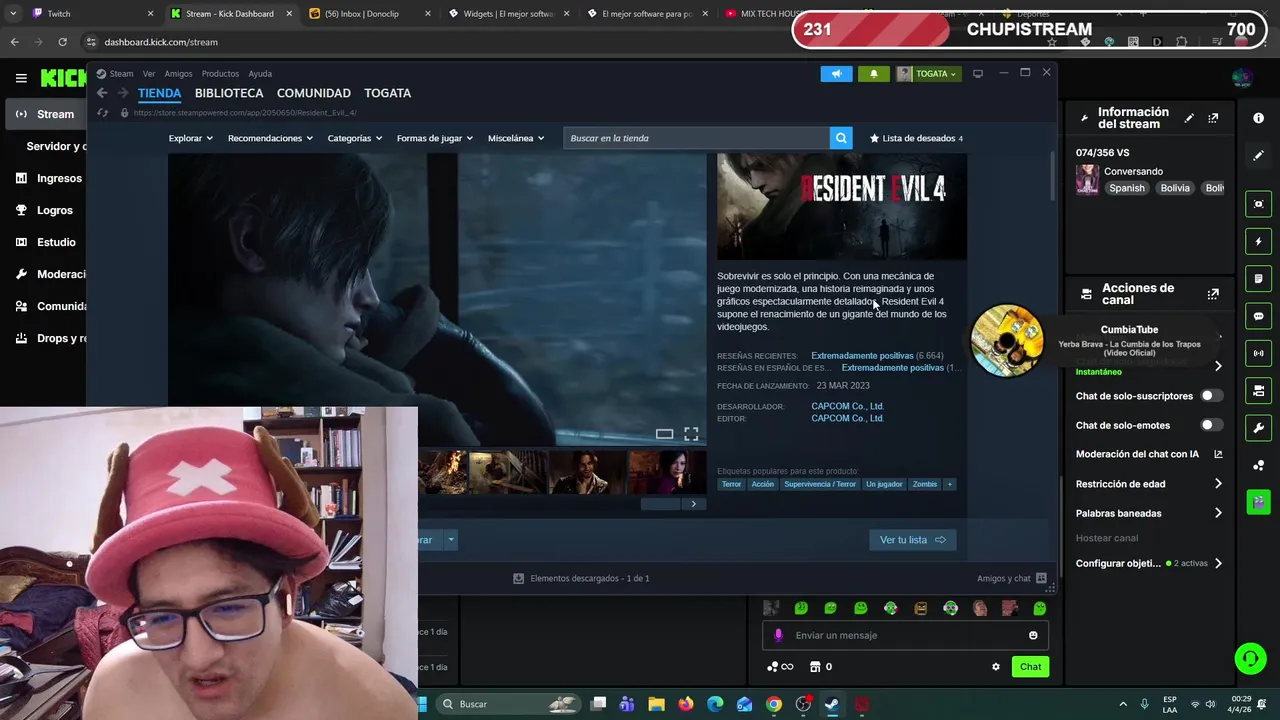Click the info icon in Kick right toolbar
Image resolution: width=1280 pixels, height=720 pixels.
pos(1258,118)
